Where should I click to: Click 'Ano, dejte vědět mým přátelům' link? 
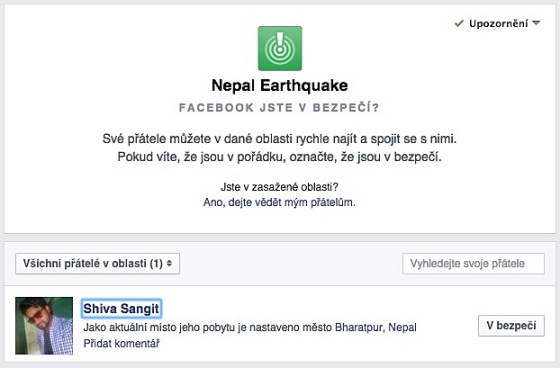coord(279,202)
